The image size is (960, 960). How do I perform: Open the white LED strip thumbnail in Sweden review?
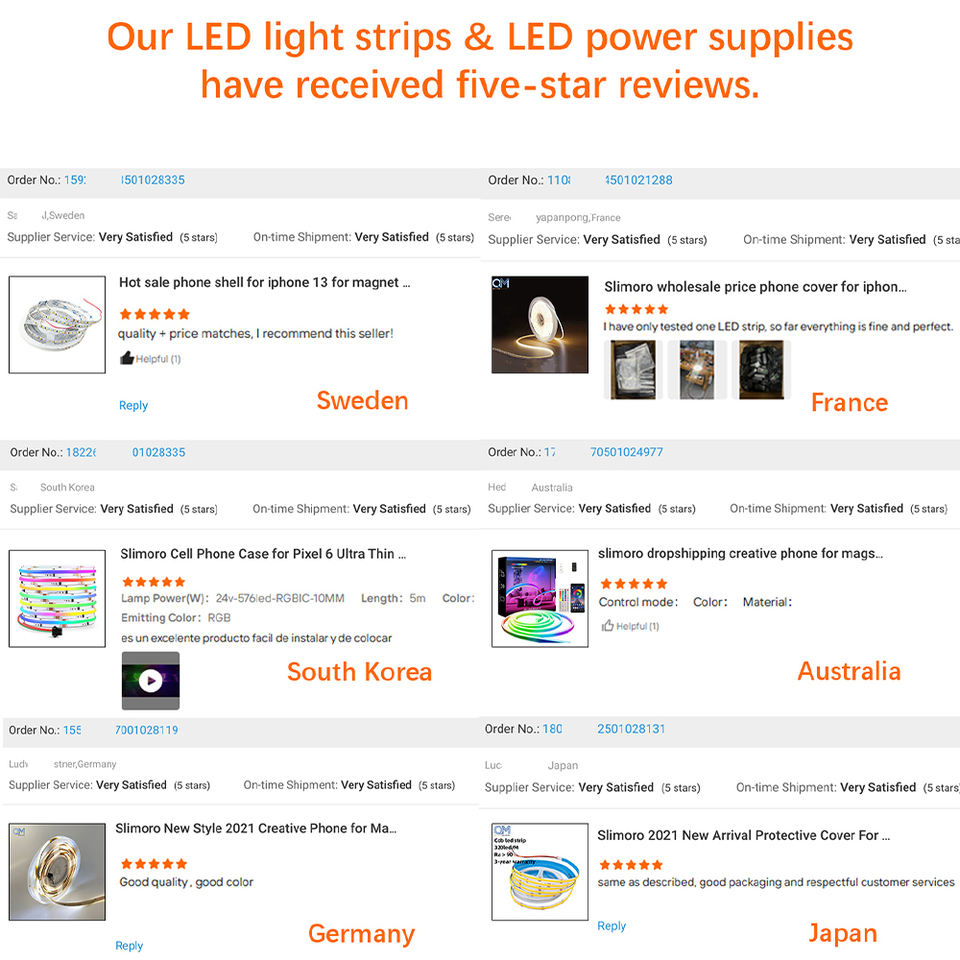pyautogui.click(x=57, y=324)
